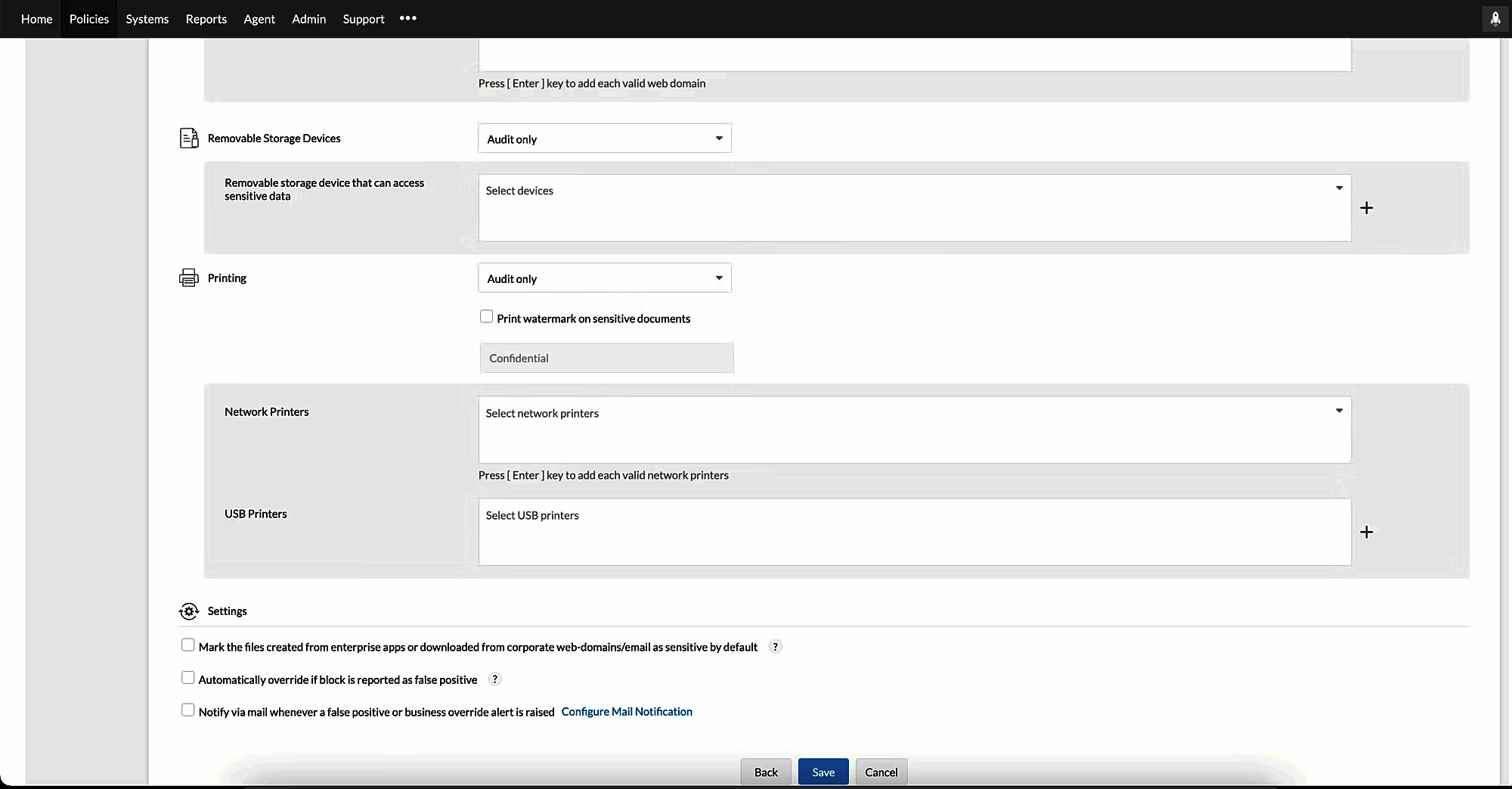The image size is (1512, 789).
Task: Click the Save button
Action: pos(823,772)
